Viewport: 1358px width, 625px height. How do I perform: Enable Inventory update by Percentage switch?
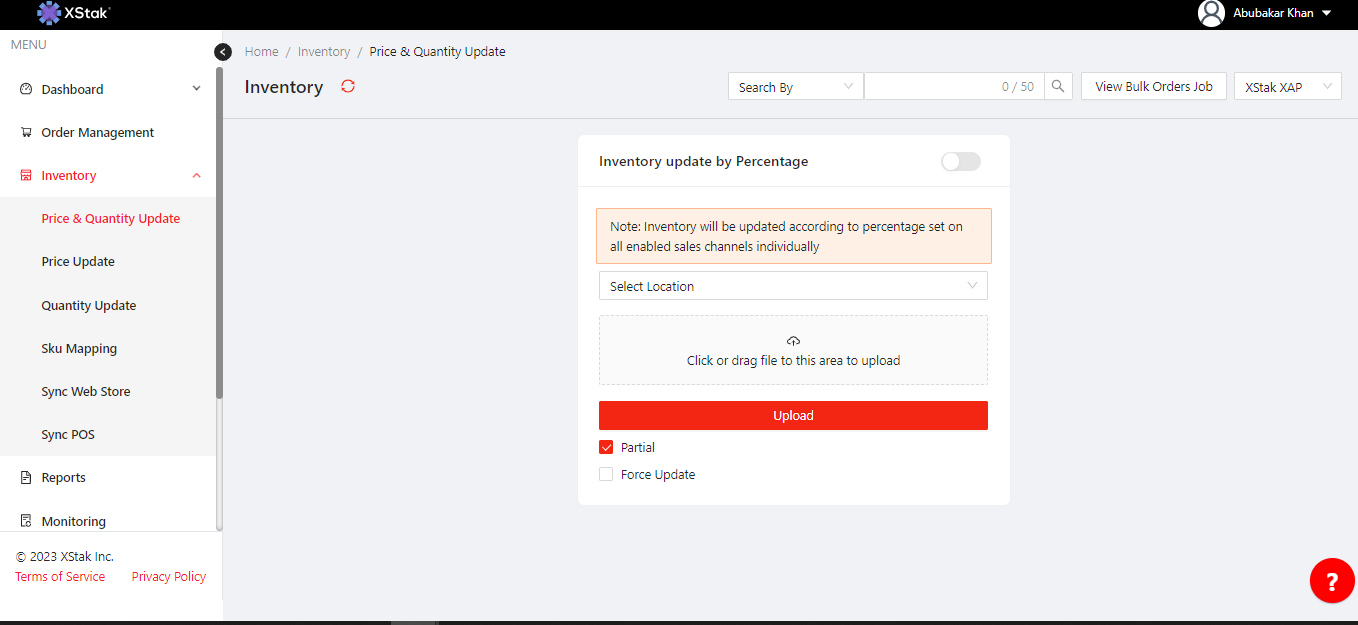960,161
